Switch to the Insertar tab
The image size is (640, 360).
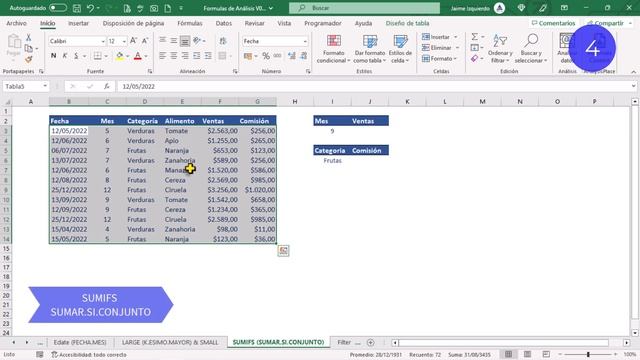(78, 23)
